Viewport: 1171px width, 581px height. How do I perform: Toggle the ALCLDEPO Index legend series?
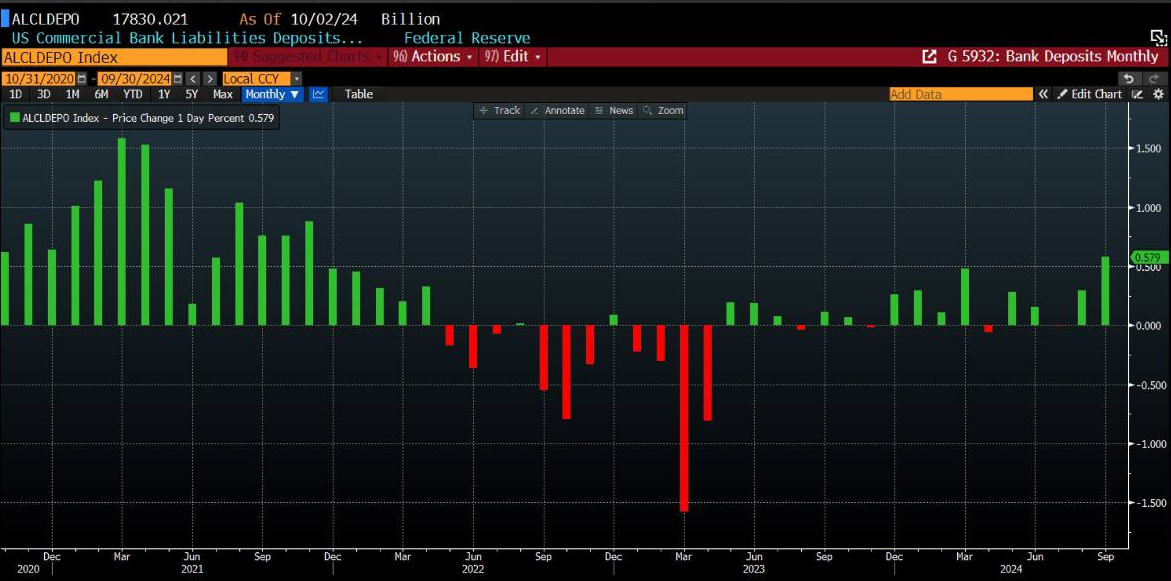[x=15, y=118]
